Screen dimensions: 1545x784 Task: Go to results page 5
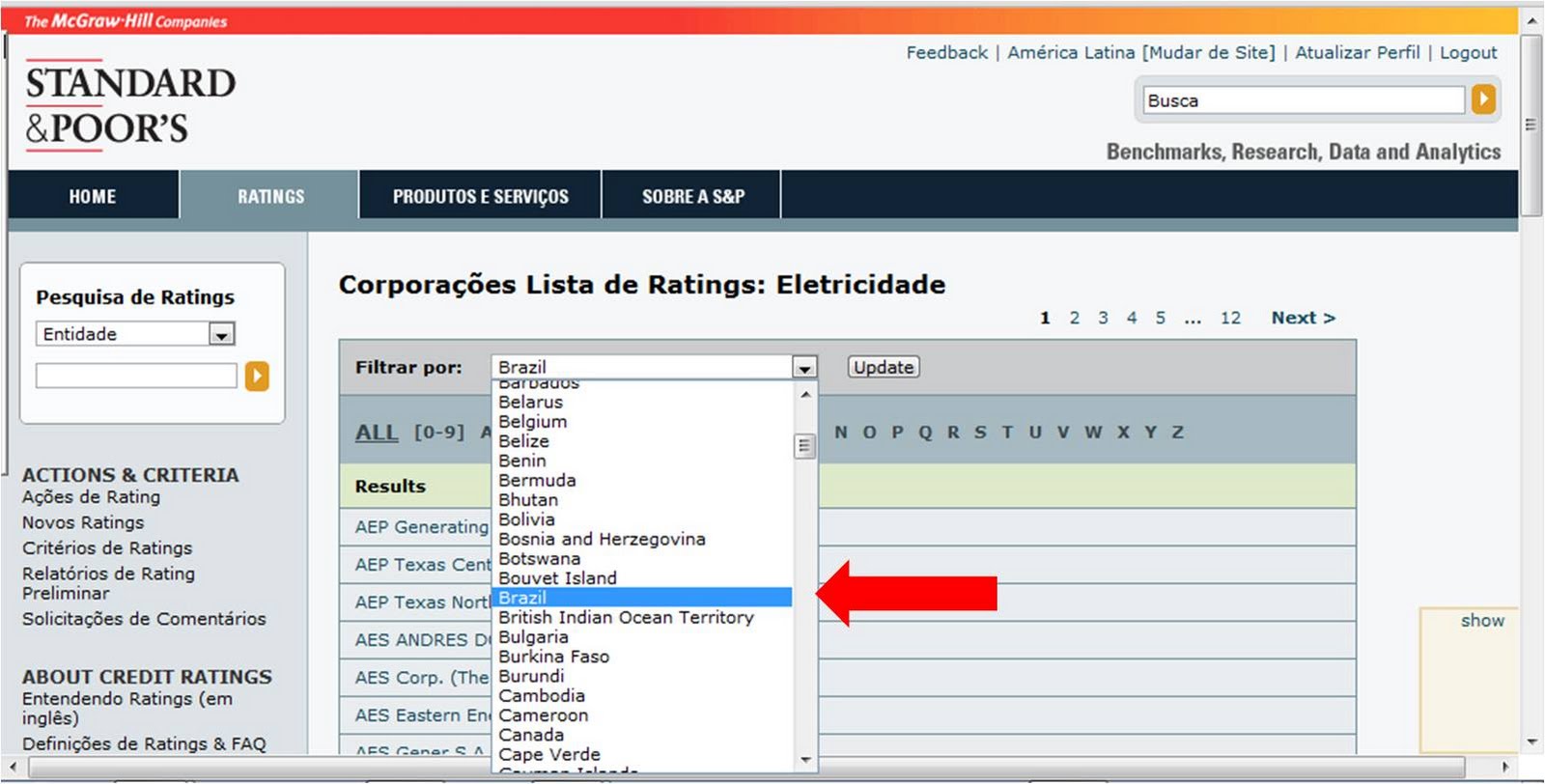point(1160,318)
